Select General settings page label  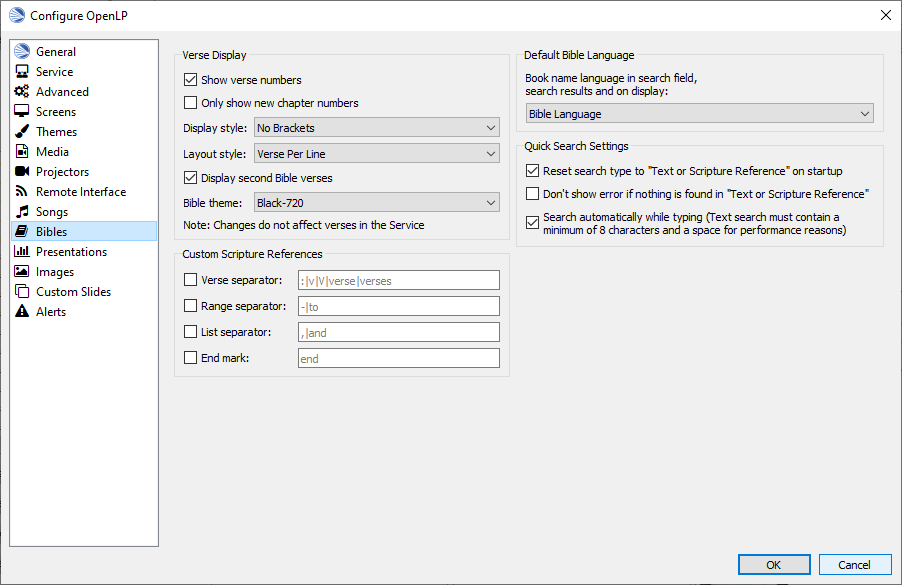click(56, 52)
